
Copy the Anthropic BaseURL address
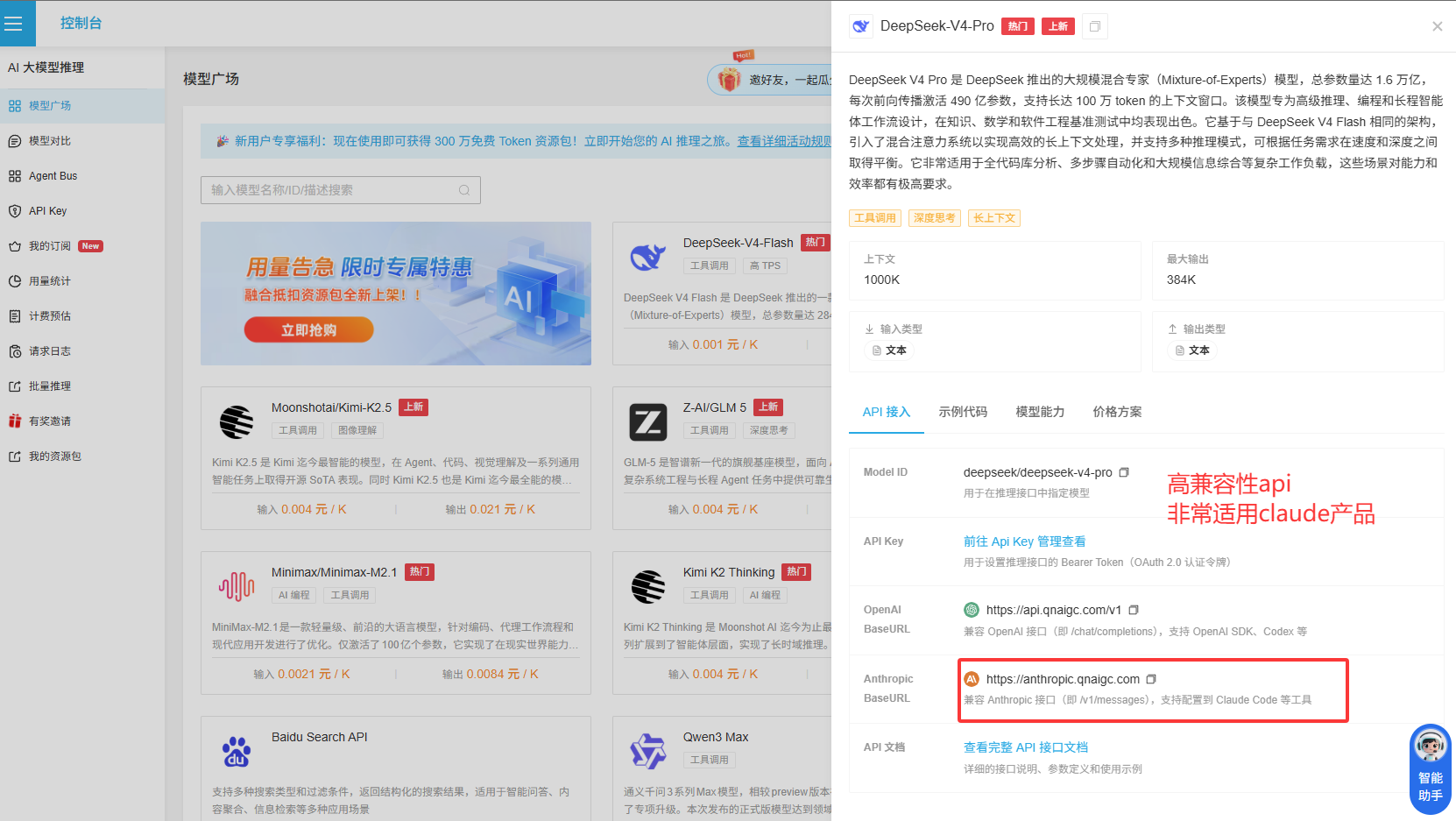tap(1151, 679)
